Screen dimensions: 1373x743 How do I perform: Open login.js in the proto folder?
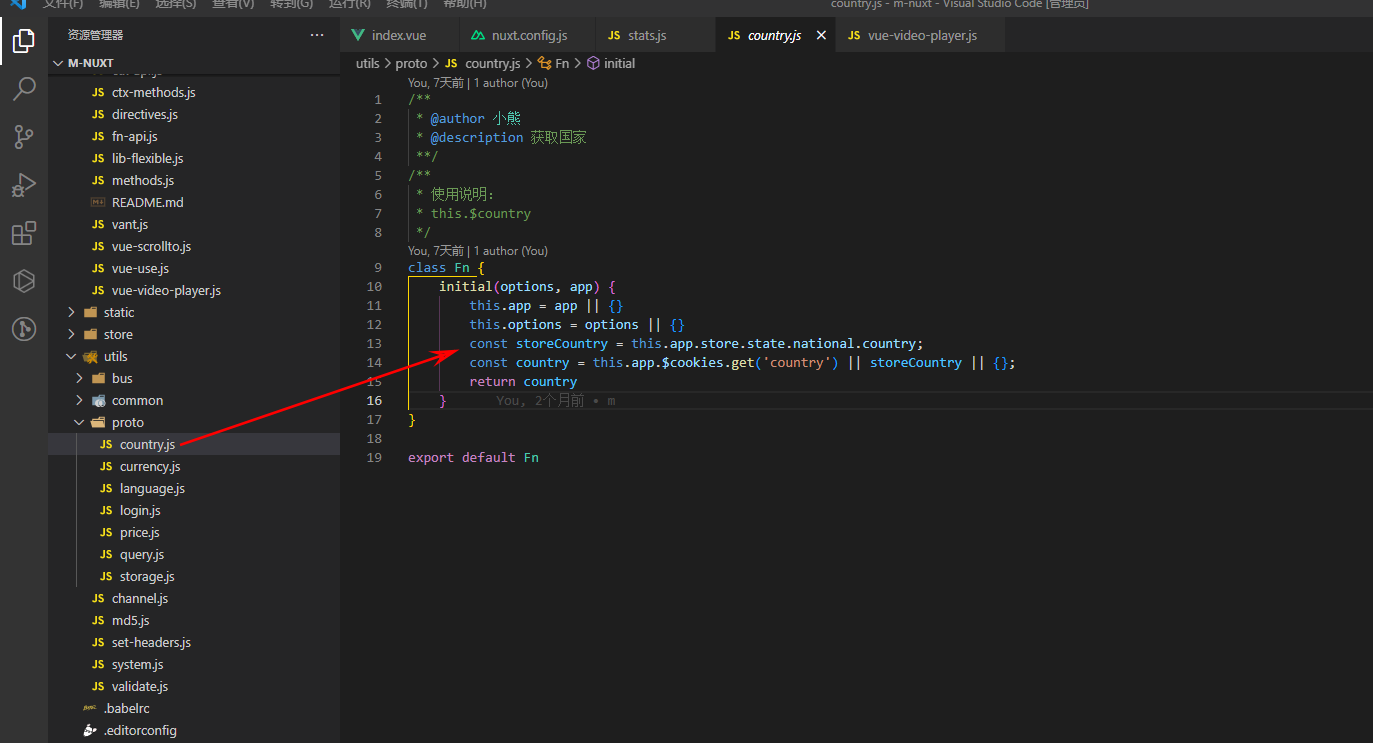point(140,510)
